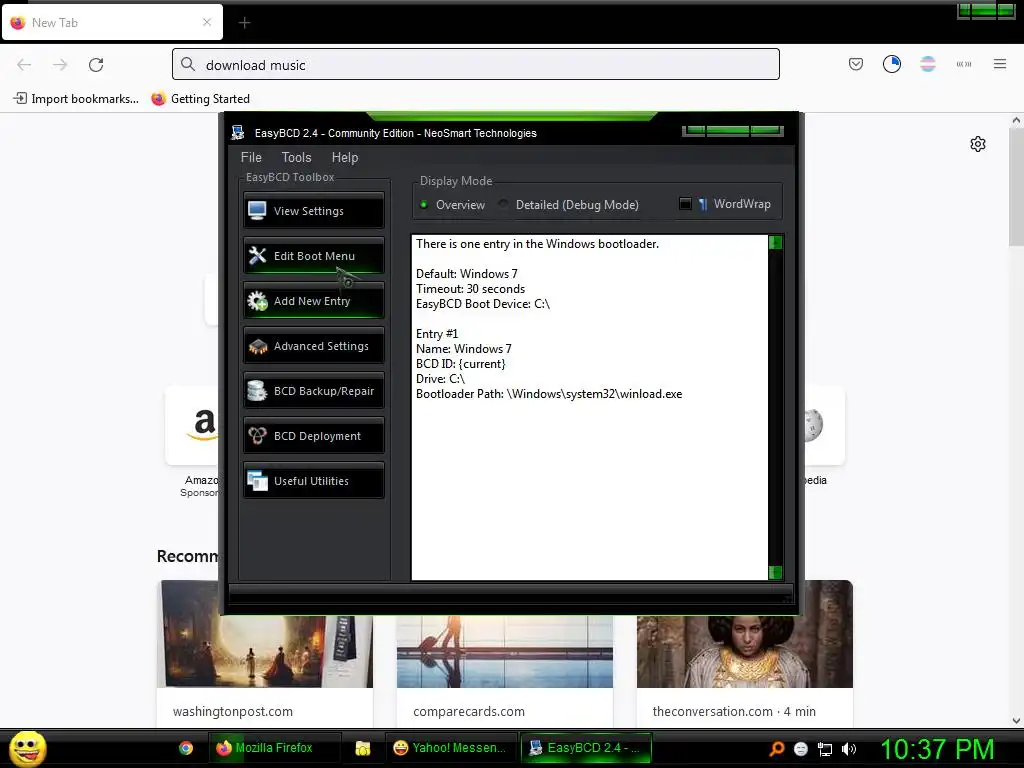Open the File menu in EasyBCD

251,157
